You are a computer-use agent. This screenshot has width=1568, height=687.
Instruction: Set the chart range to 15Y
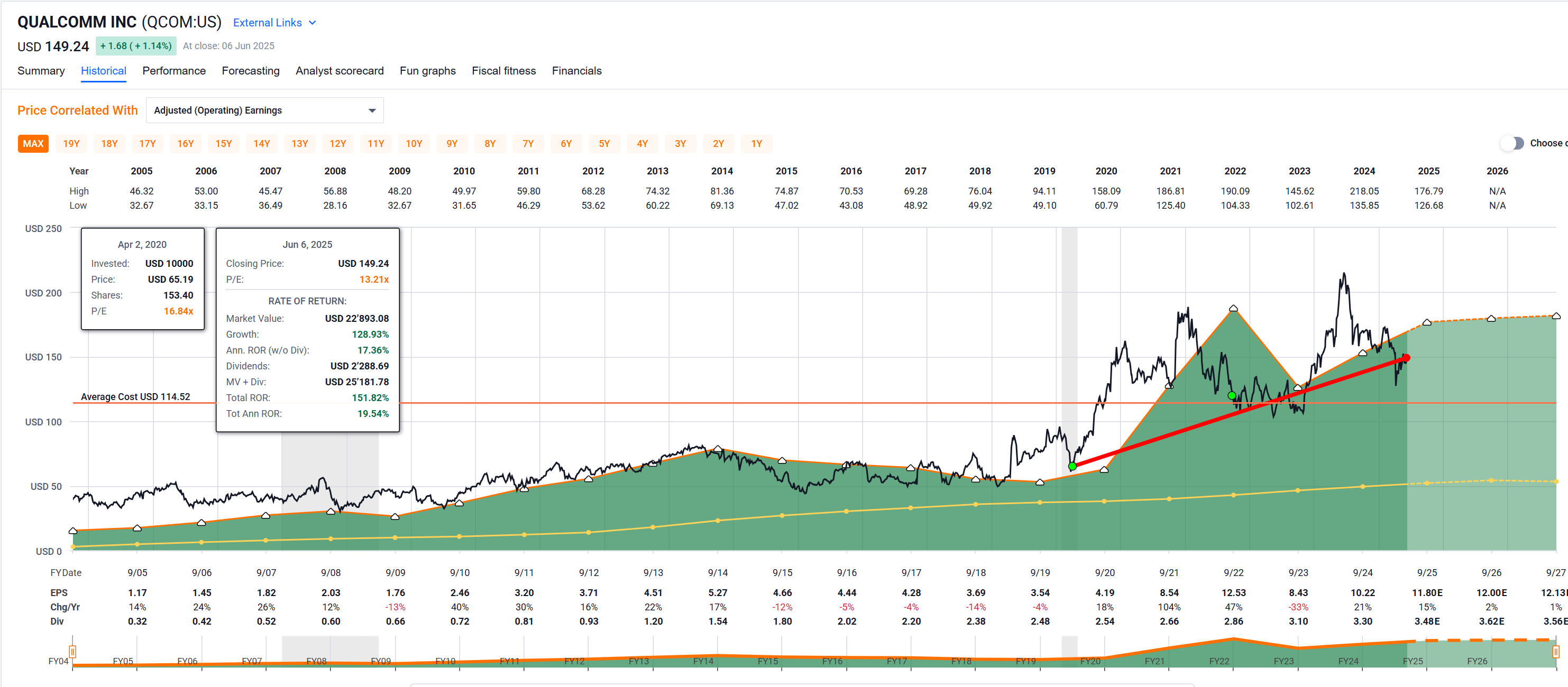223,144
